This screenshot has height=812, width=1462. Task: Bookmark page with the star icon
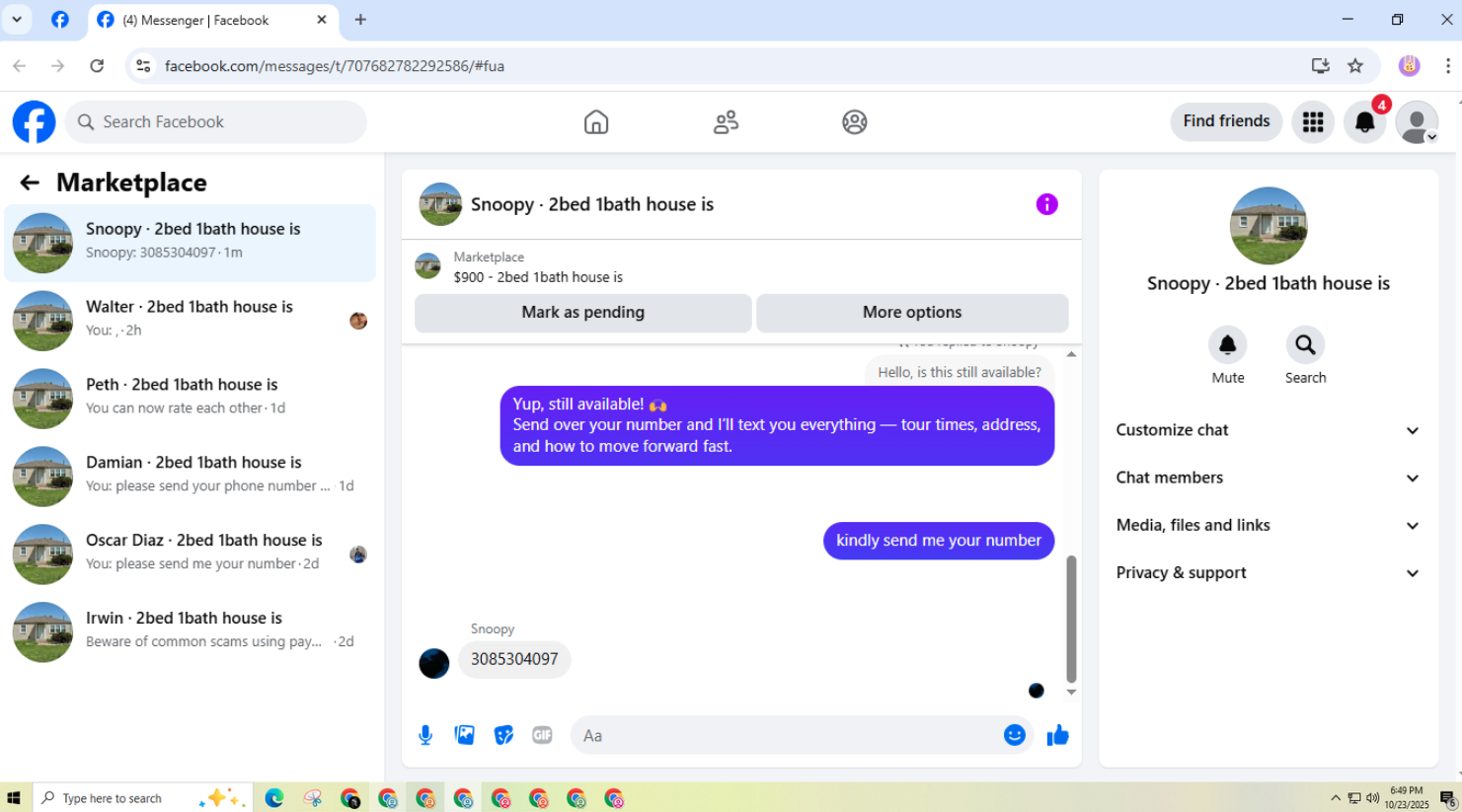coord(1355,66)
